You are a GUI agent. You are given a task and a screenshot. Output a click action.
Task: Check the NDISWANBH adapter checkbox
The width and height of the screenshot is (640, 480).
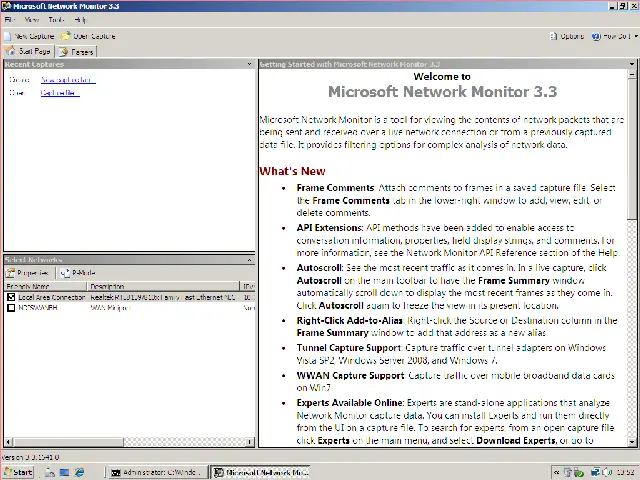tap(11, 308)
